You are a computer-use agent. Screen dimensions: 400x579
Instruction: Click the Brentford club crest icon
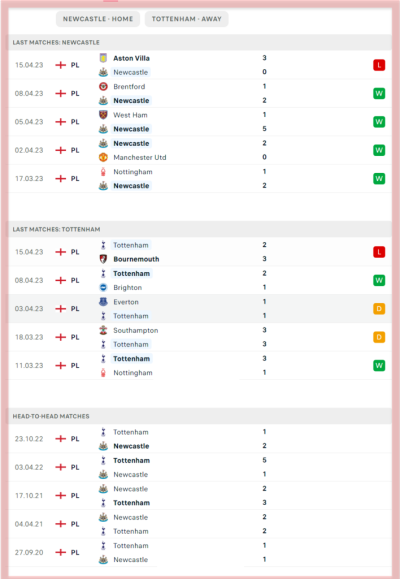point(103,86)
